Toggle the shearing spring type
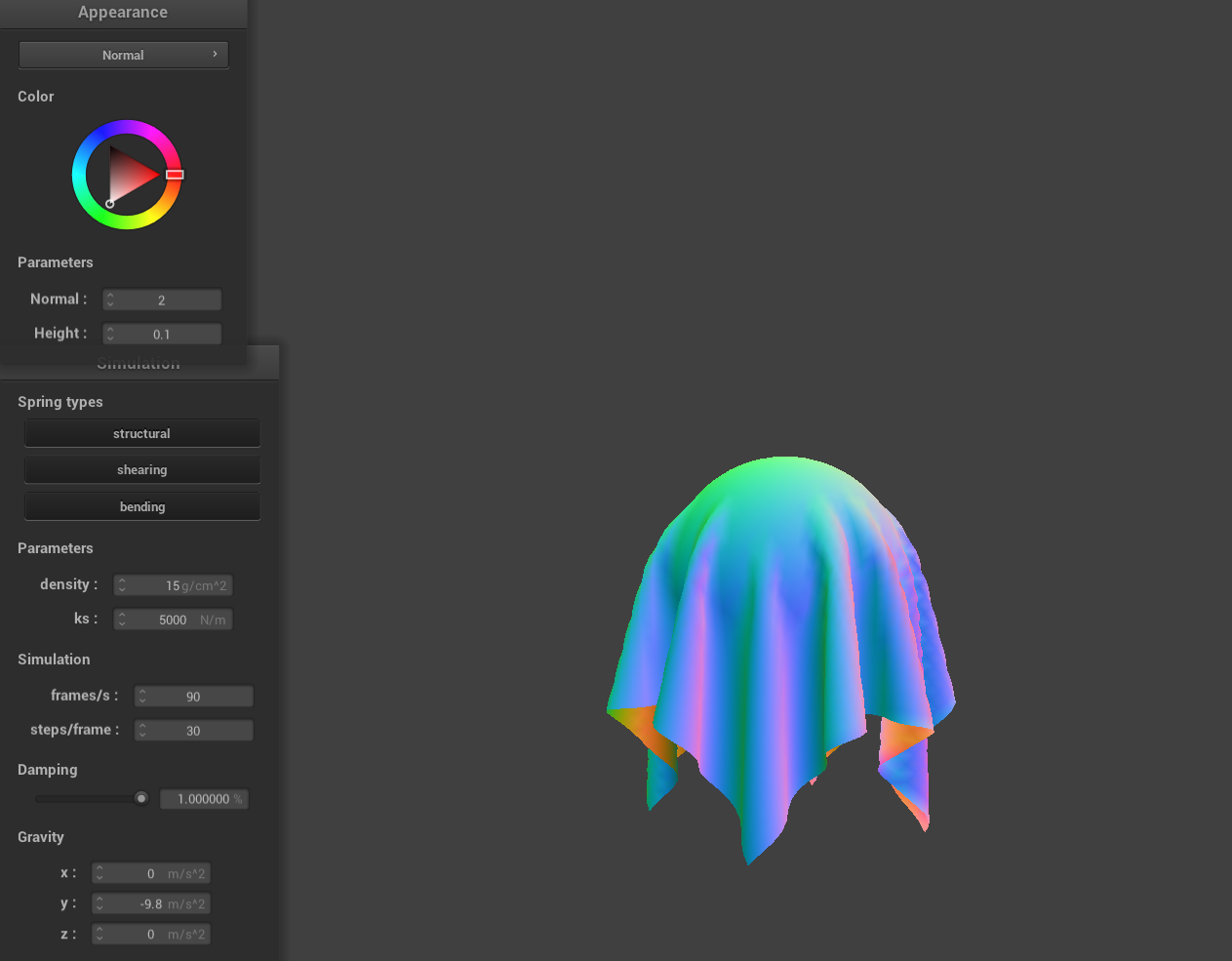 click(141, 470)
